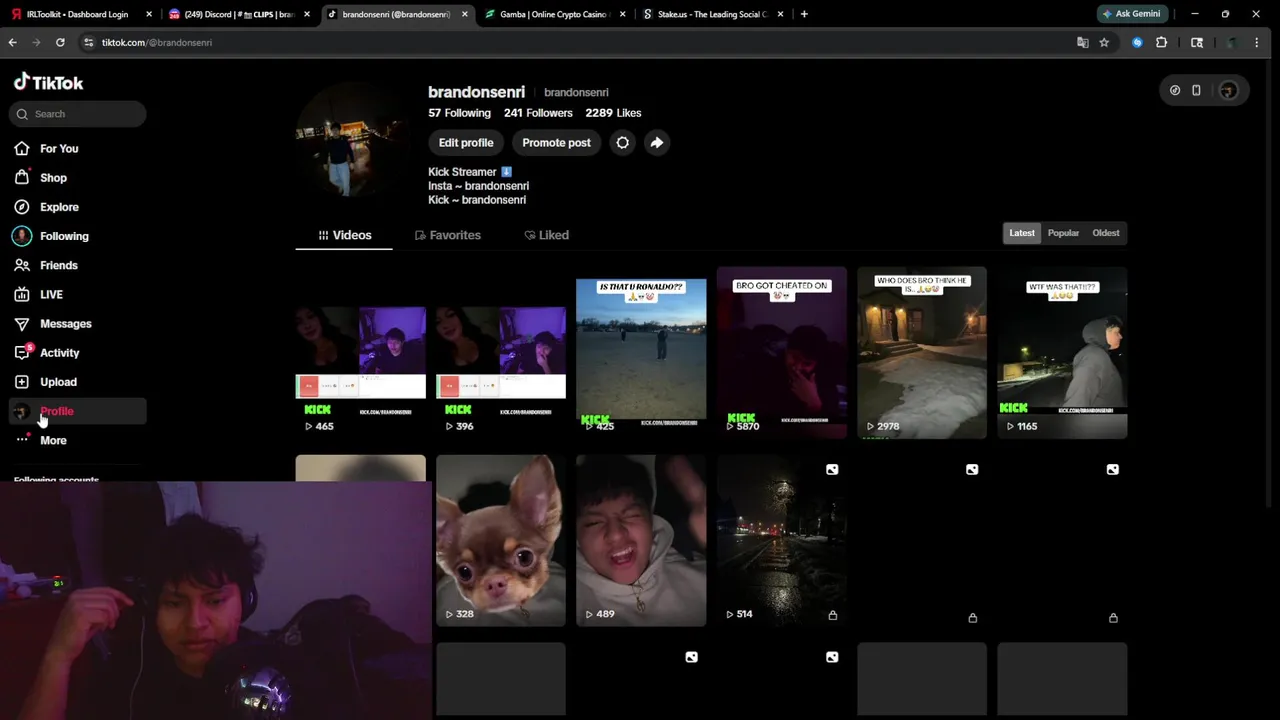Open the BRO GOT CHEATED ON video

pos(781,352)
